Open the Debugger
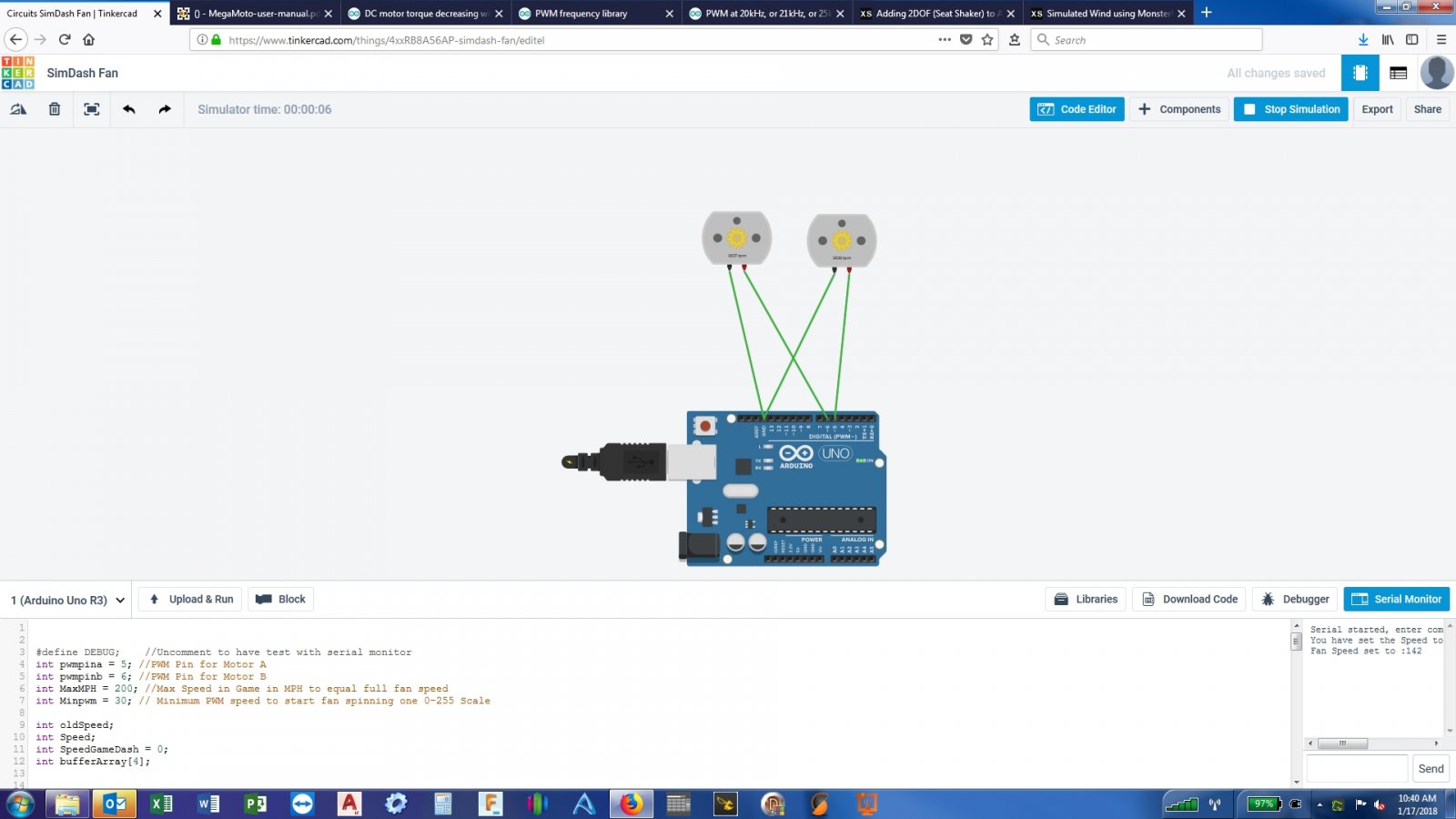Viewport: 1456px width, 819px height. 1295,599
